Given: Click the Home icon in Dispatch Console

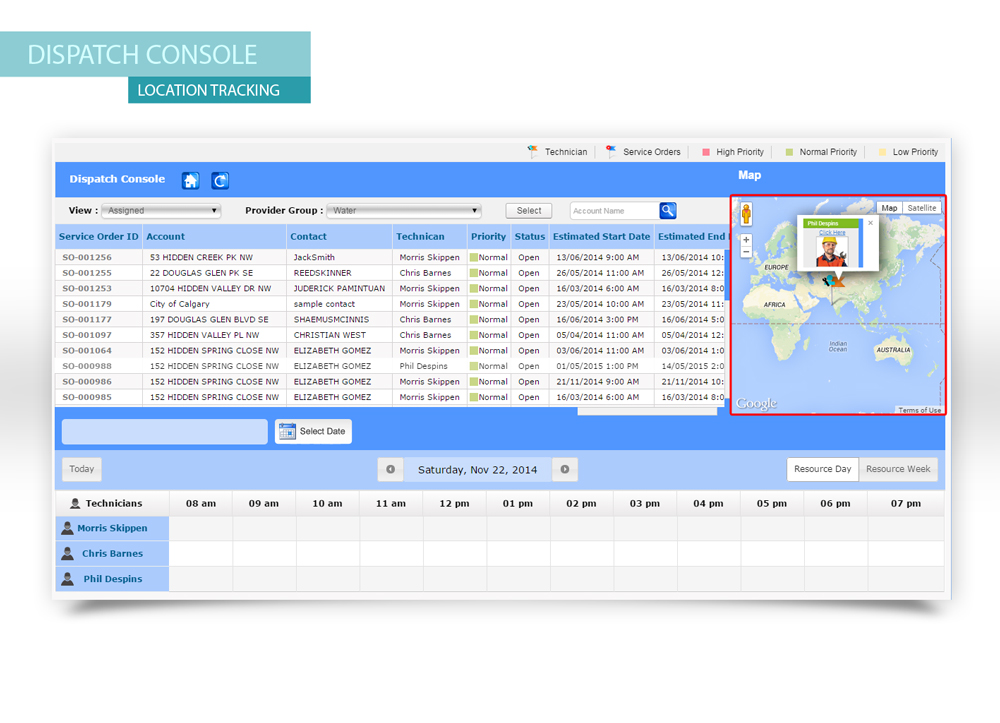Looking at the screenshot, I should pyautogui.click(x=190, y=181).
